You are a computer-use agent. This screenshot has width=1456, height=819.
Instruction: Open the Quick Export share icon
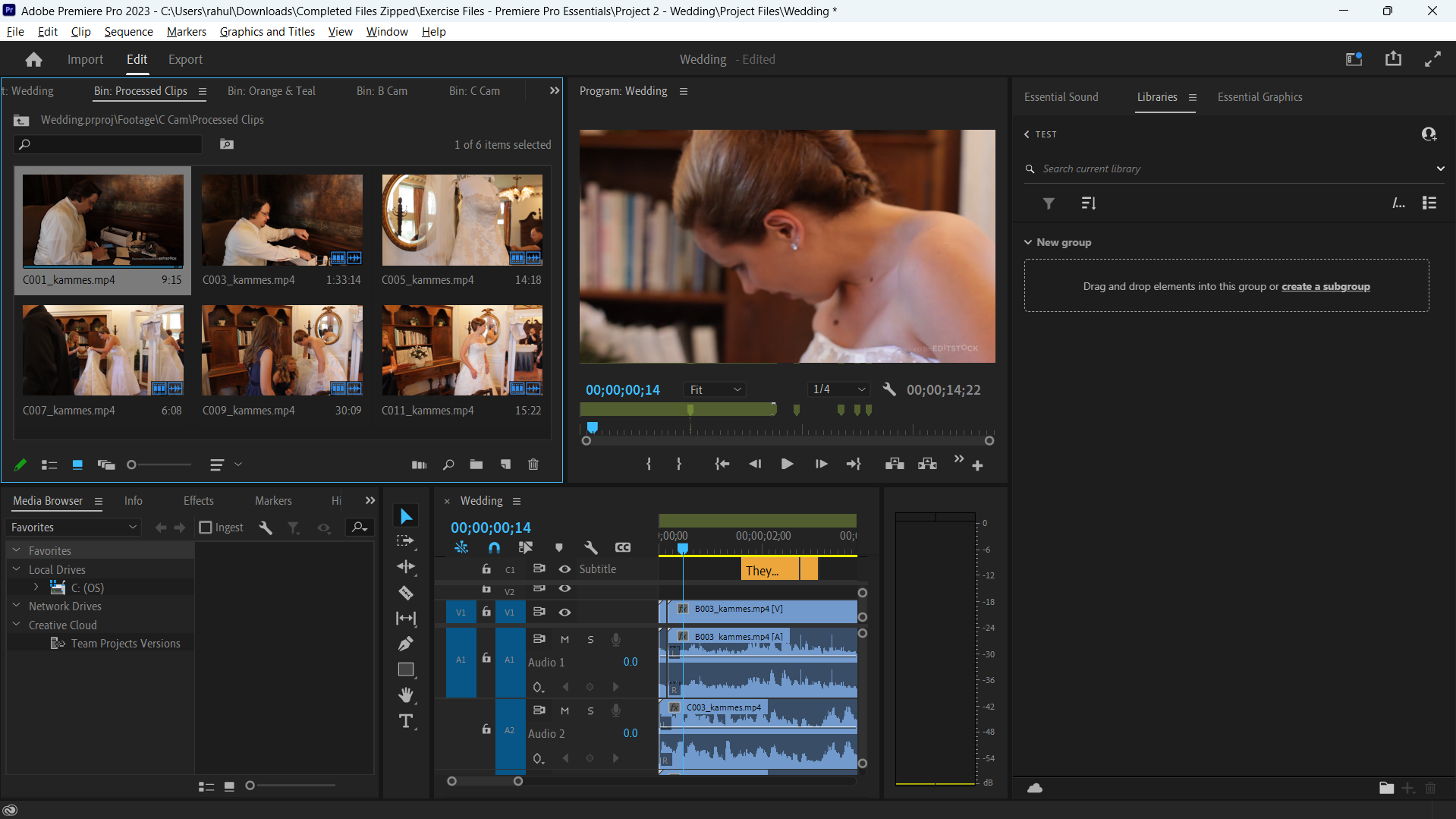1393,59
